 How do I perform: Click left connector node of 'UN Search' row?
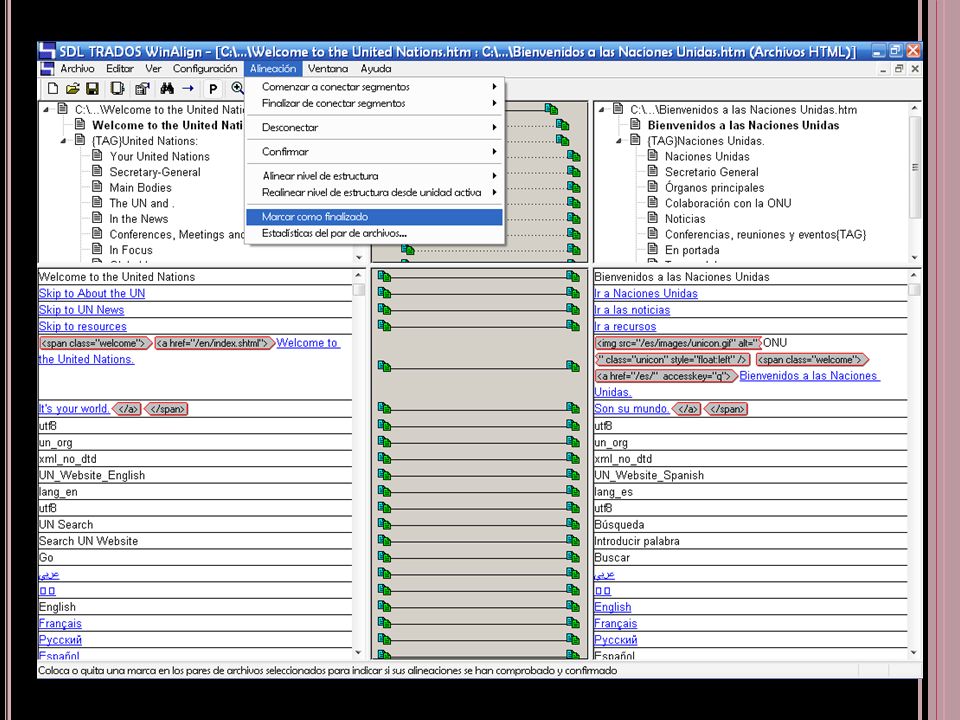point(384,524)
